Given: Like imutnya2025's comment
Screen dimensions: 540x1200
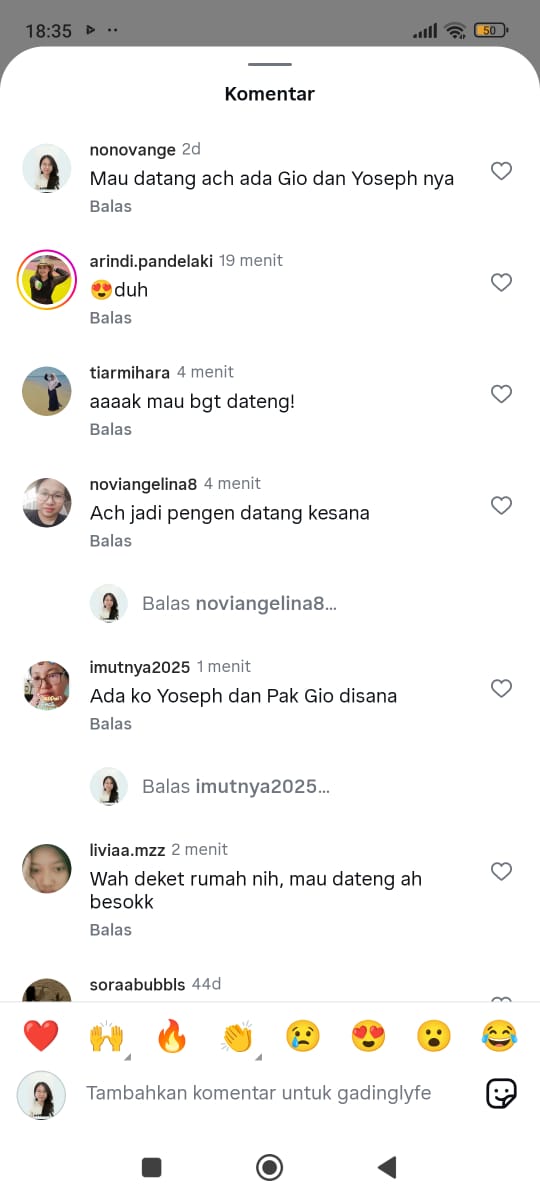Looking at the screenshot, I should [x=501, y=689].
